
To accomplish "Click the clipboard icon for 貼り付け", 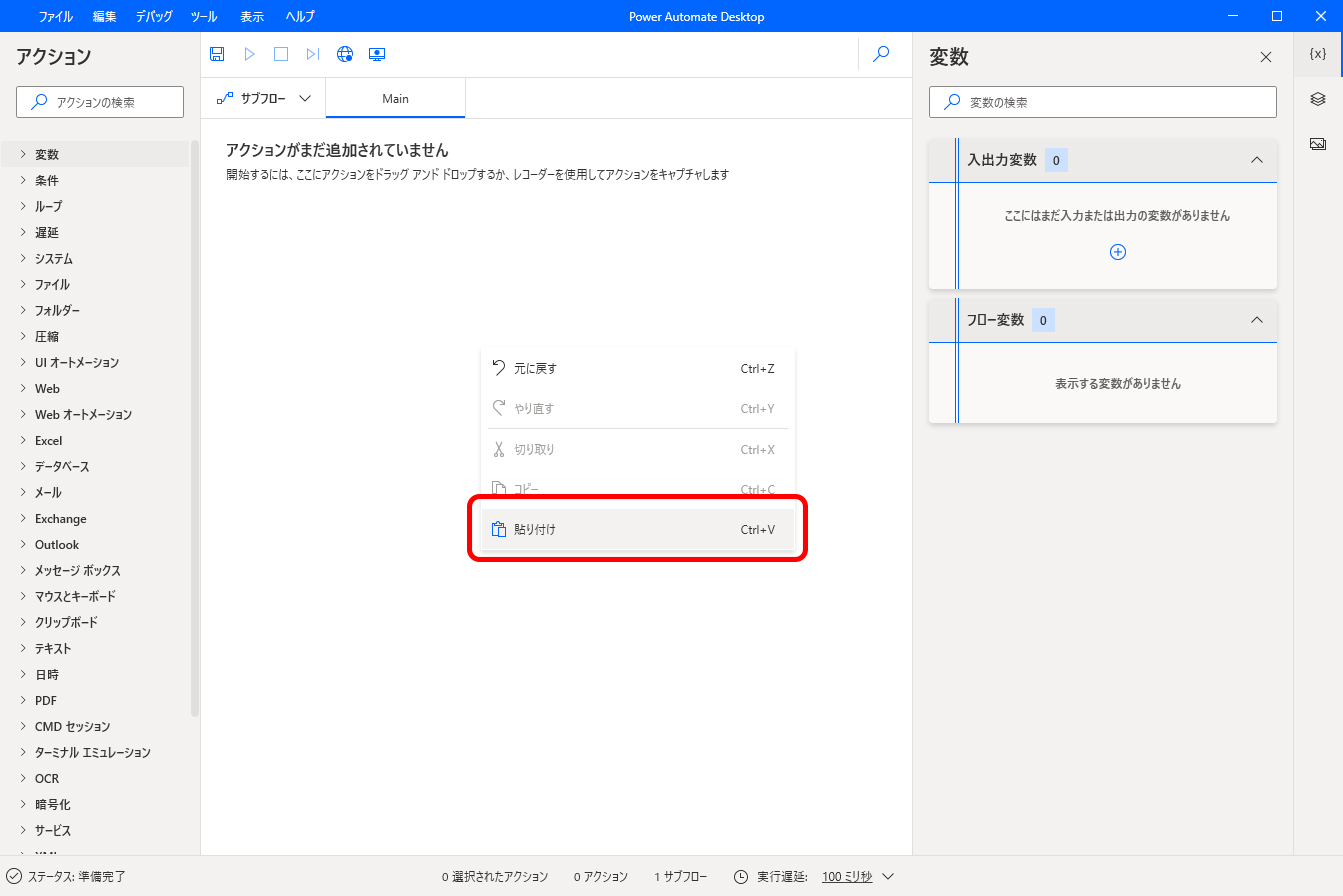I will (499, 529).
